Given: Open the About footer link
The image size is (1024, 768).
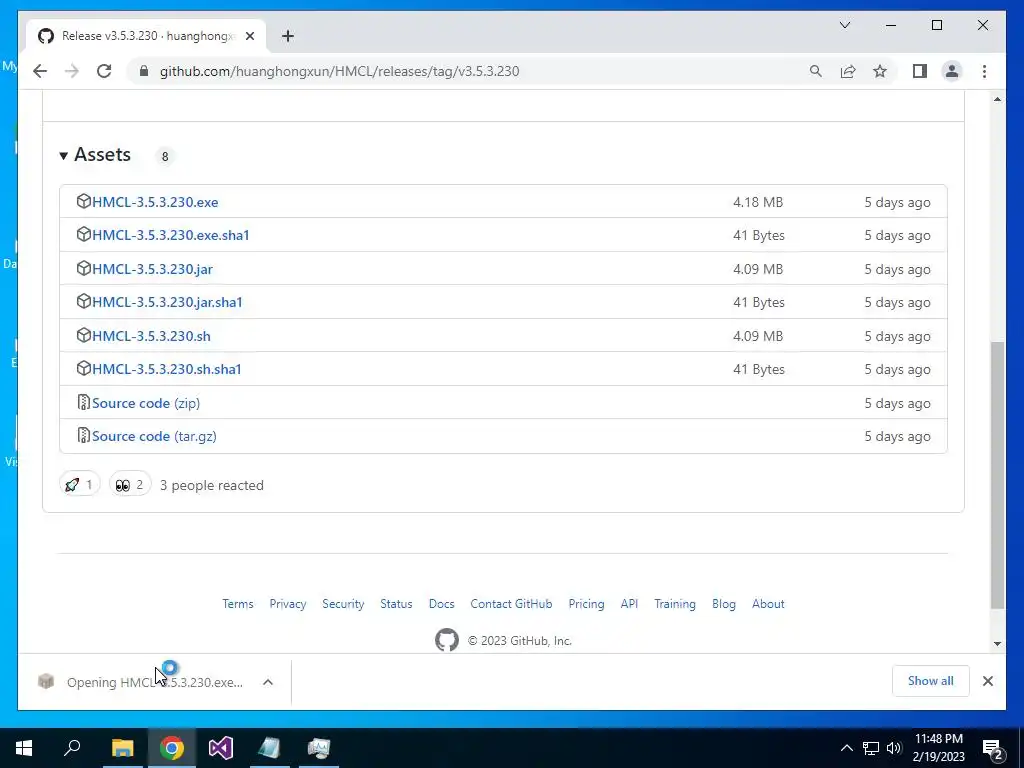Looking at the screenshot, I should 768,604.
